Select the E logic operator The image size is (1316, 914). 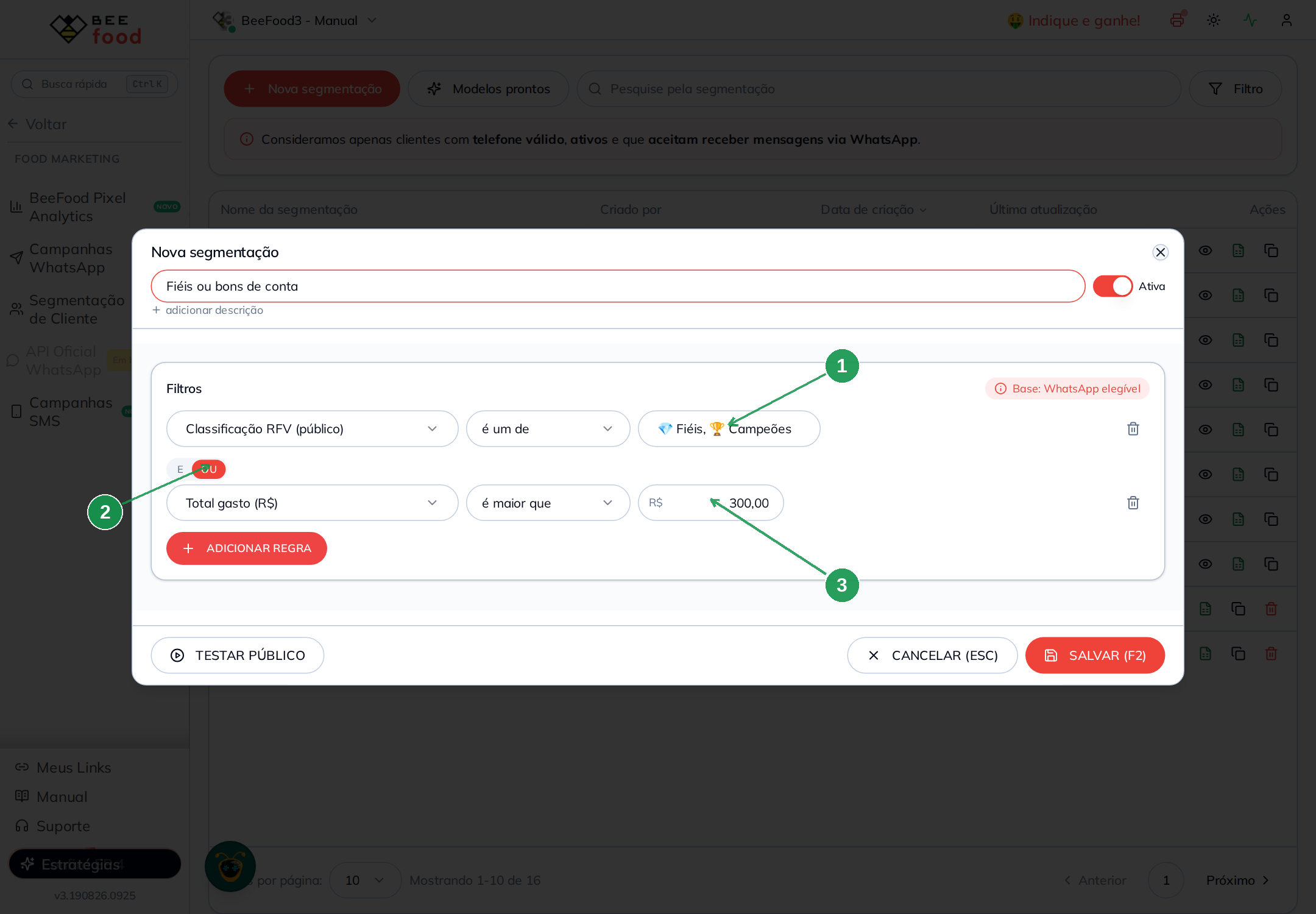pos(180,469)
